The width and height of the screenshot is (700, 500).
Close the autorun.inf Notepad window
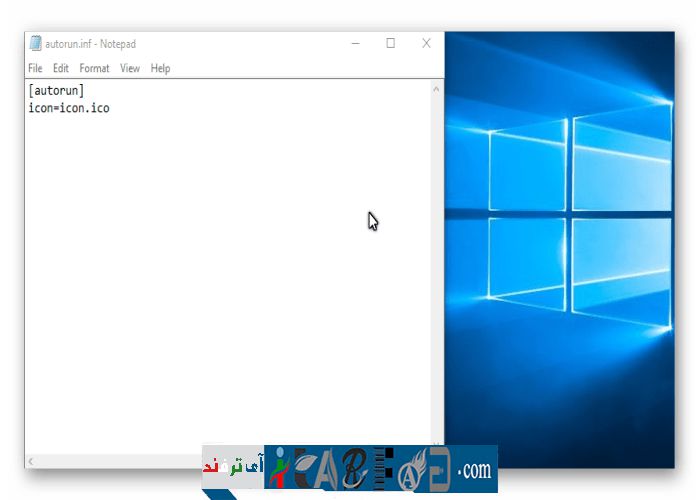coord(426,44)
